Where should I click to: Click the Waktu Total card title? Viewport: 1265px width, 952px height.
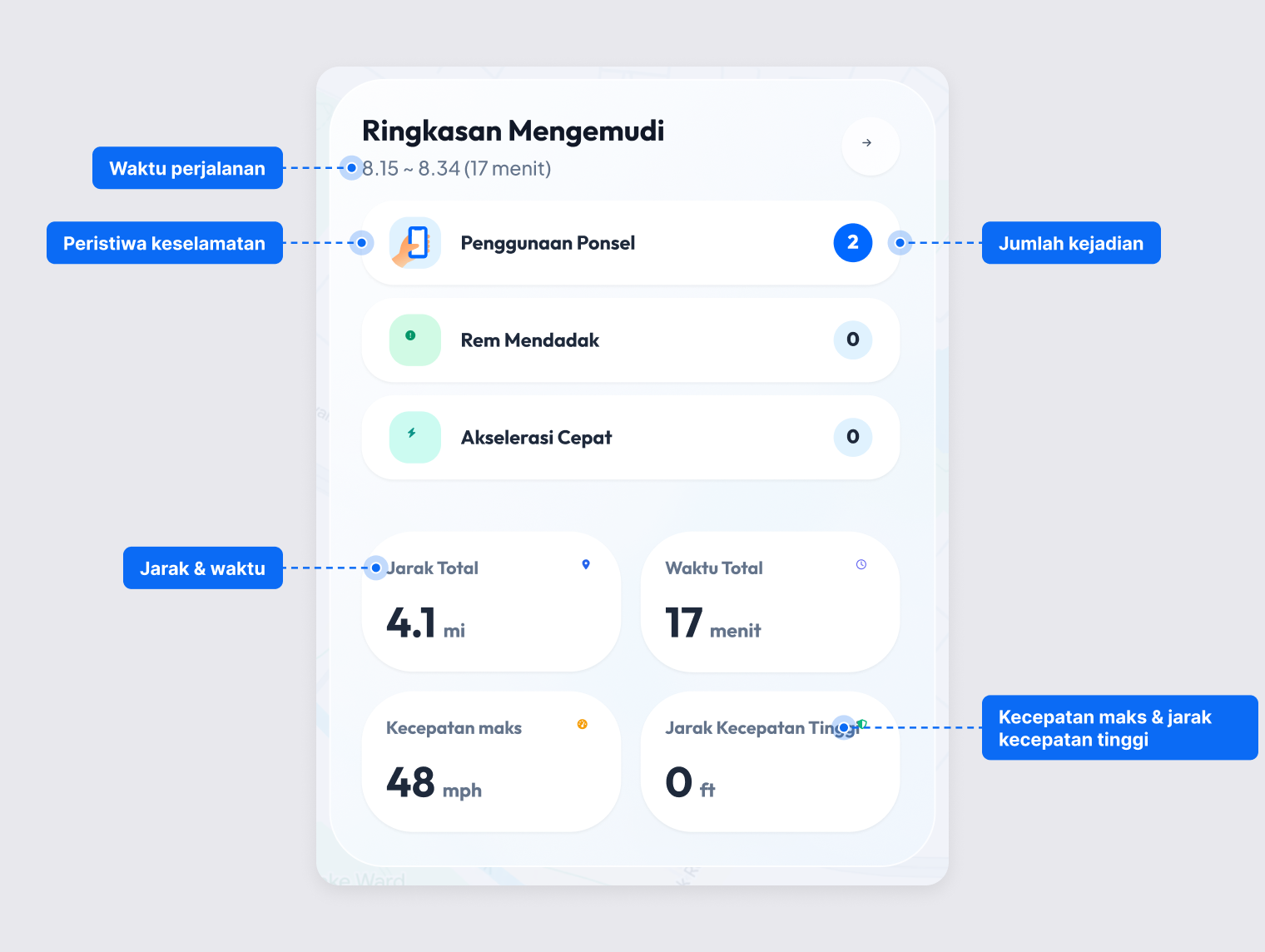[714, 568]
